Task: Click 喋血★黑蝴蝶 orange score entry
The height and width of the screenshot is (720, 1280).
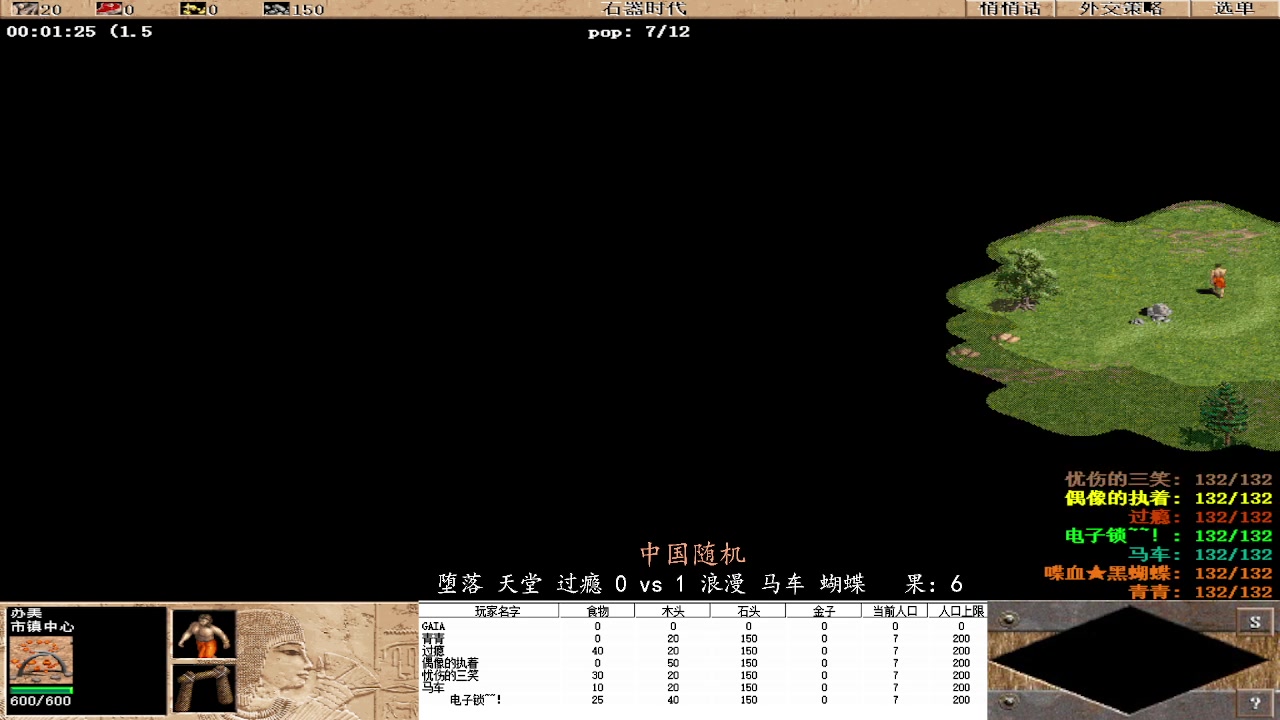Action: point(1159,573)
